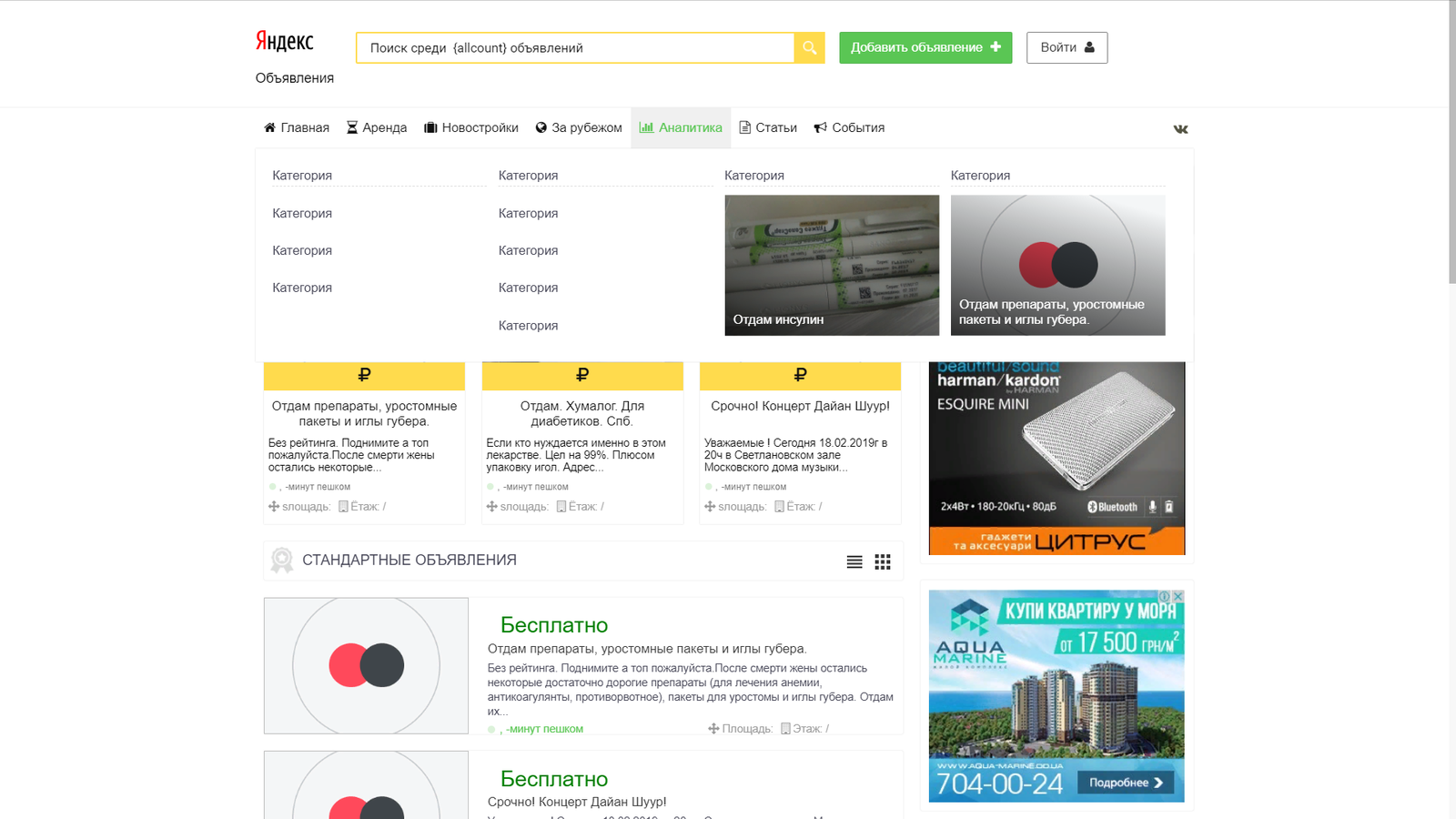Open dropdown thumbnail about уростомные пакеты

(x=1057, y=265)
